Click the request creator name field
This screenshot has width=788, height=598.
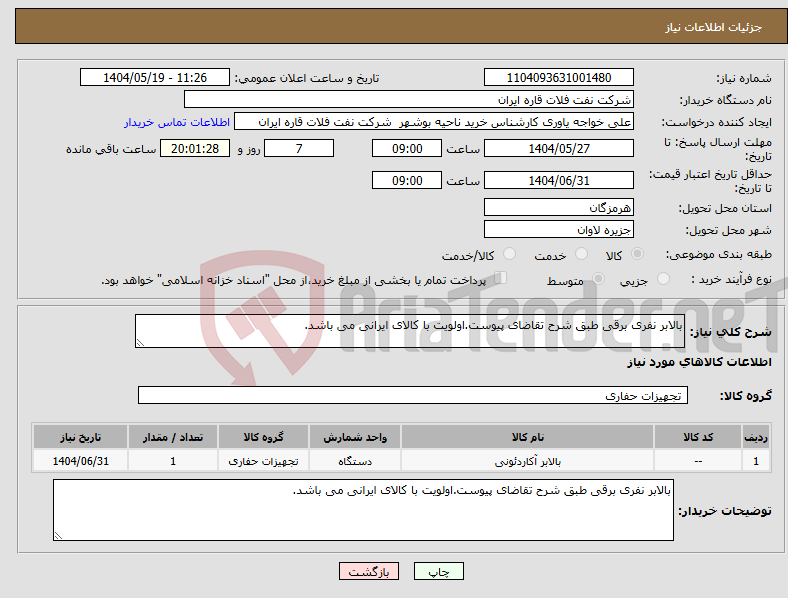pos(434,122)
